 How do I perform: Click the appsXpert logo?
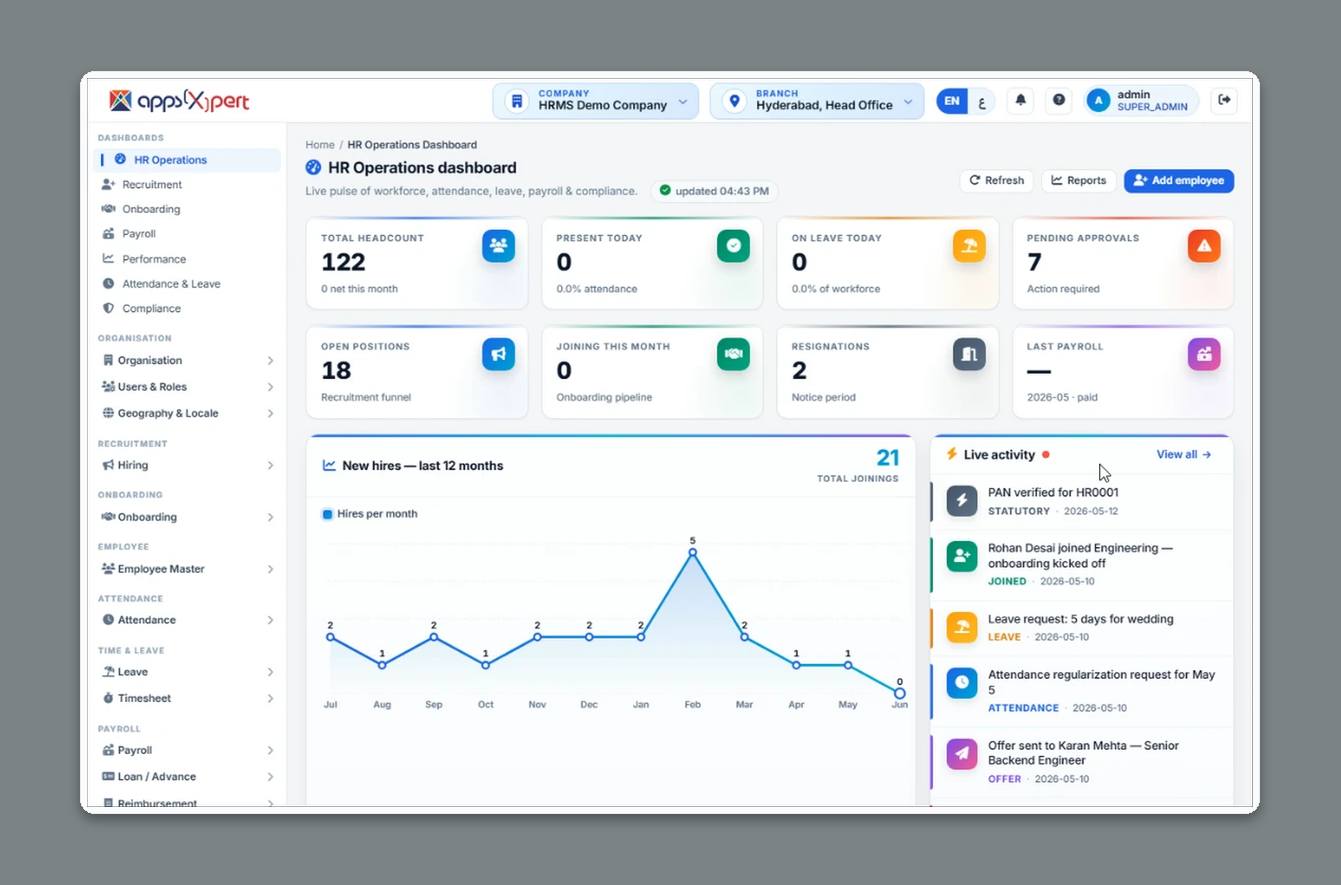coord(179,101)
